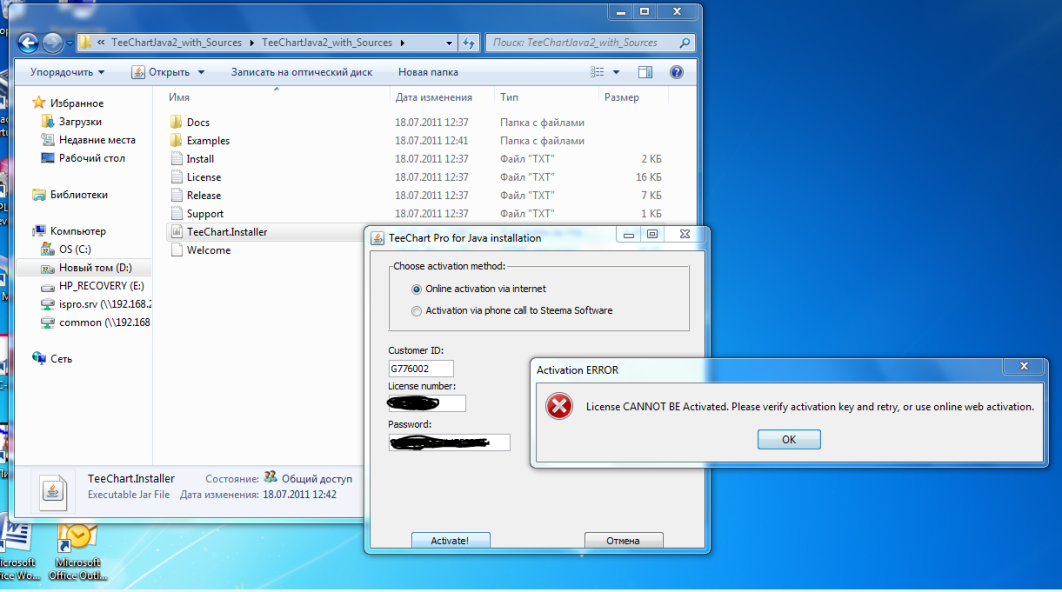Click the Отмена cancel button

pyautogui.click(x=623, y=541)
